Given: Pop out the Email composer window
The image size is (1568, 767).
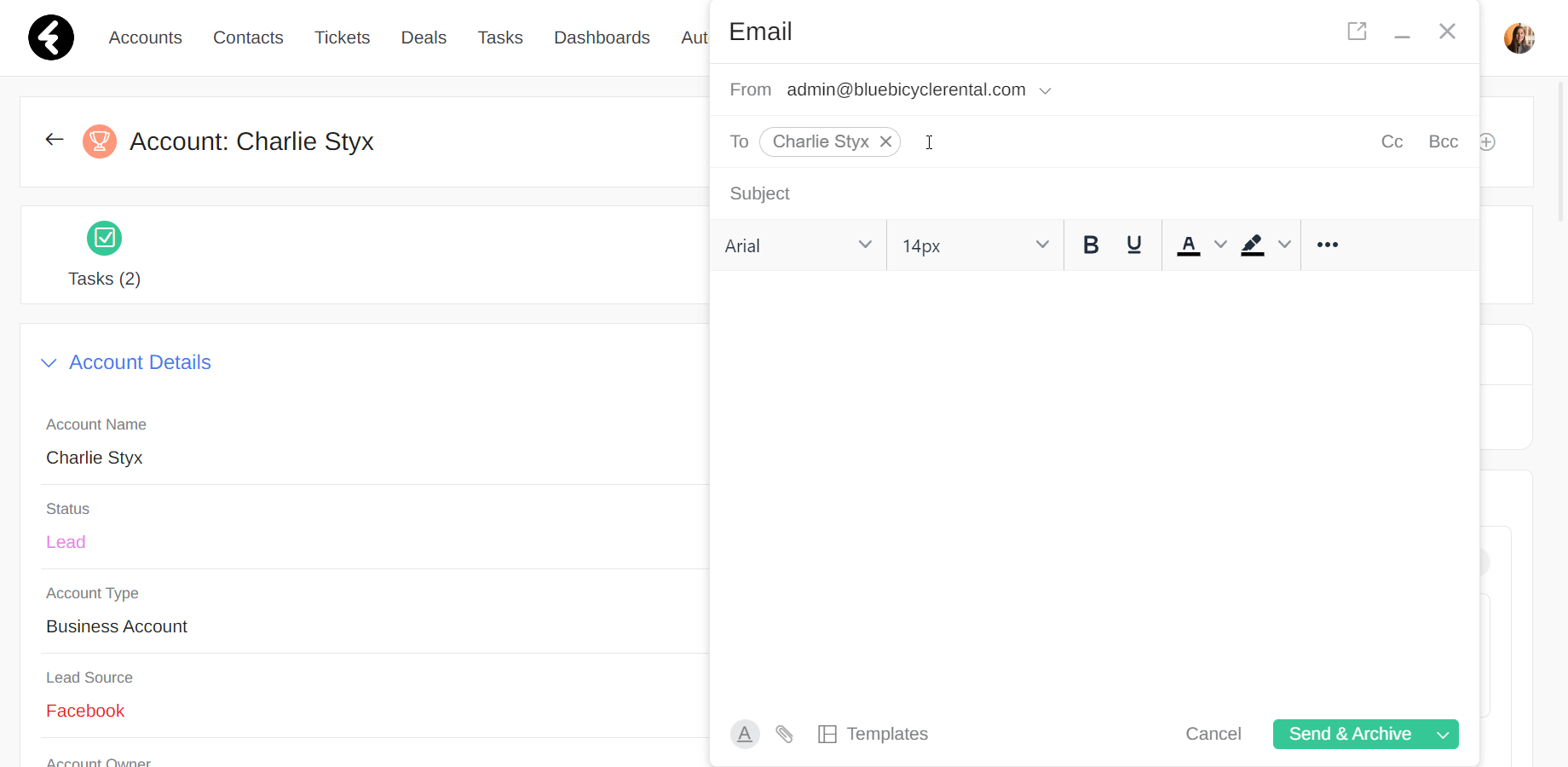Looking at the screenshot, I should (x=1357, y=32).
